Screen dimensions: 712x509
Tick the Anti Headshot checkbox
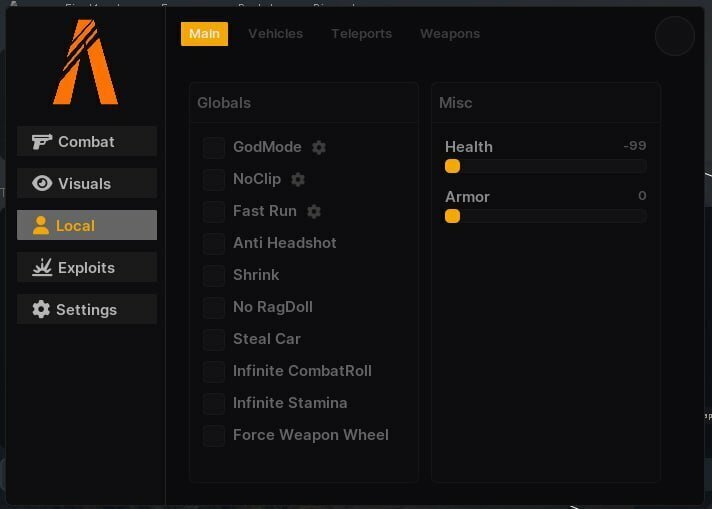(213, 243)
